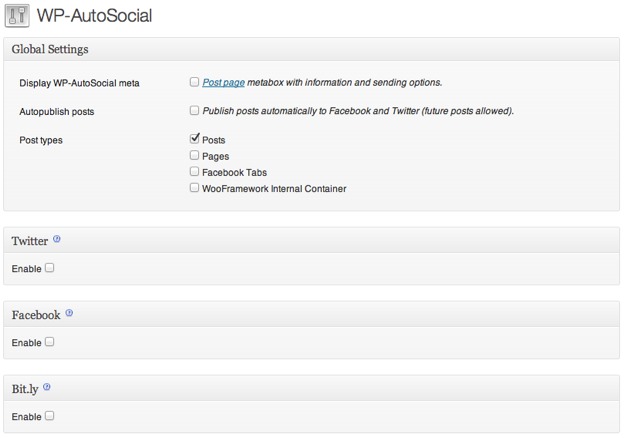Toggle the Twitter Enable checkbox
The height and width of the screenshot is (438, 624).
[49, 268]
